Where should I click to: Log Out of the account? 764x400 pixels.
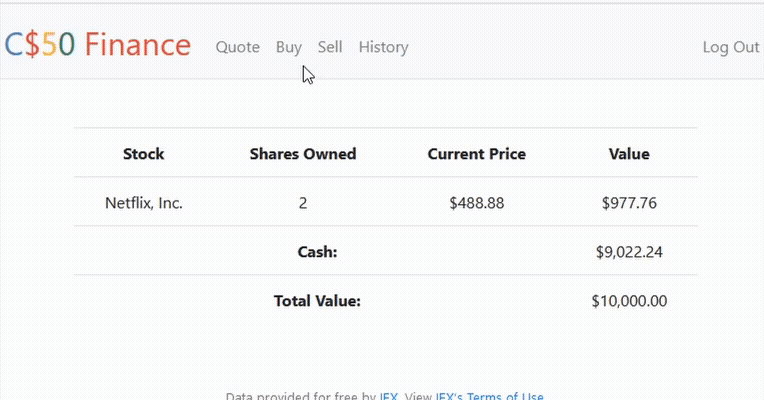[731, 47]
